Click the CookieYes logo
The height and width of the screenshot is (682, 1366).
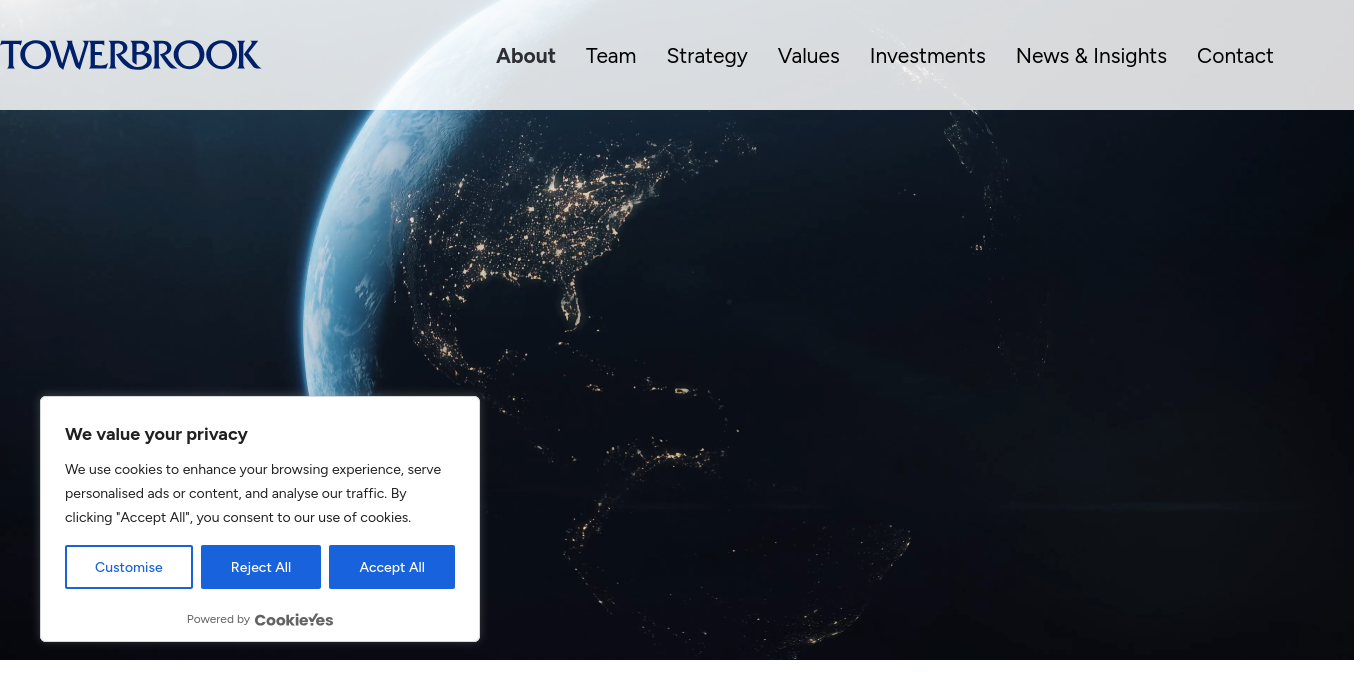tap(293, 620)
